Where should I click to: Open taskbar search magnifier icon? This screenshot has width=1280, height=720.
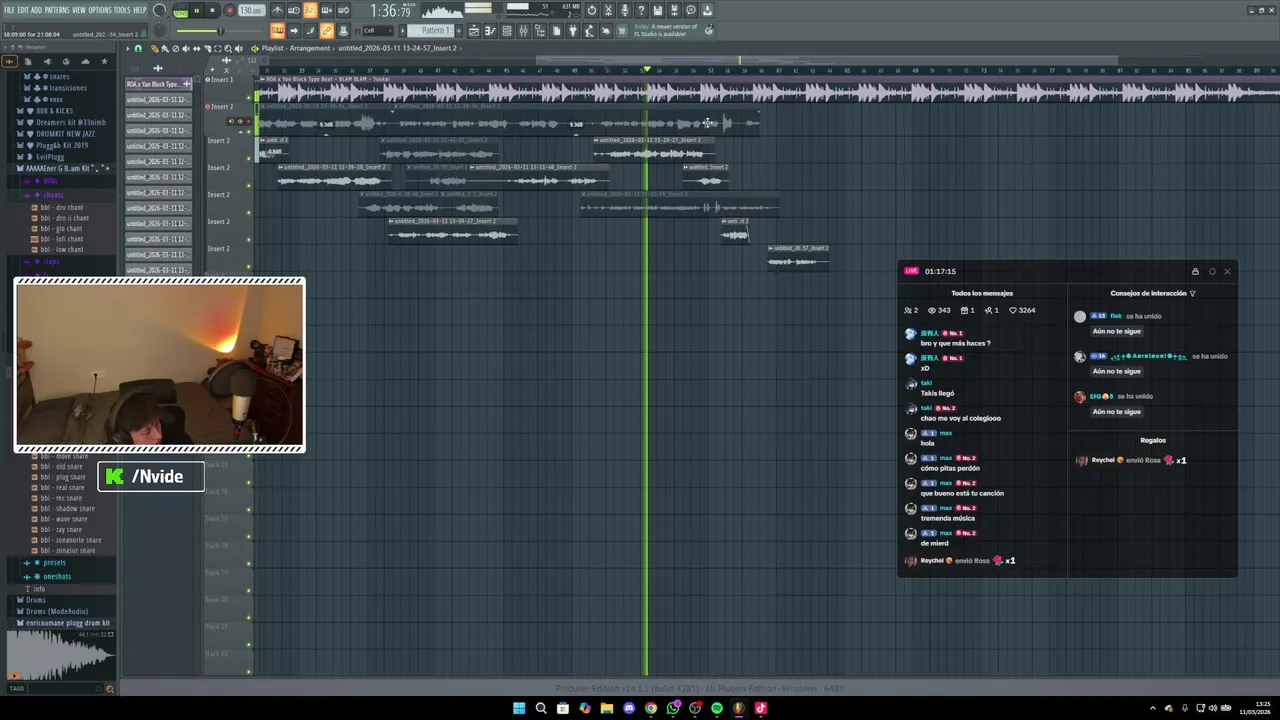(x=541, y=708)
